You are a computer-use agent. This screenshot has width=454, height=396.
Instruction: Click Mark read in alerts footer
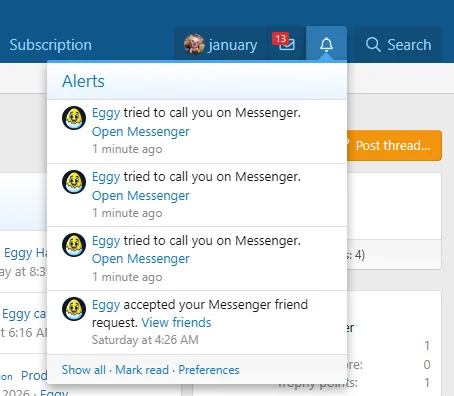pos(142,370)
